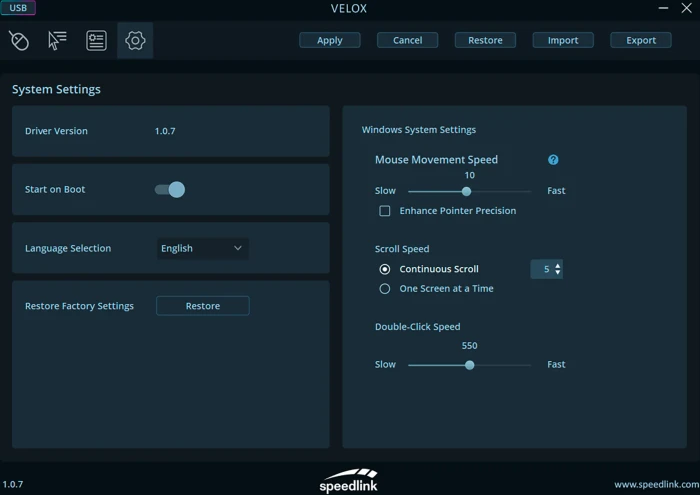Decrease continuous scroll value with down arrow
700x495 pixels.
(x=557, y=272)
